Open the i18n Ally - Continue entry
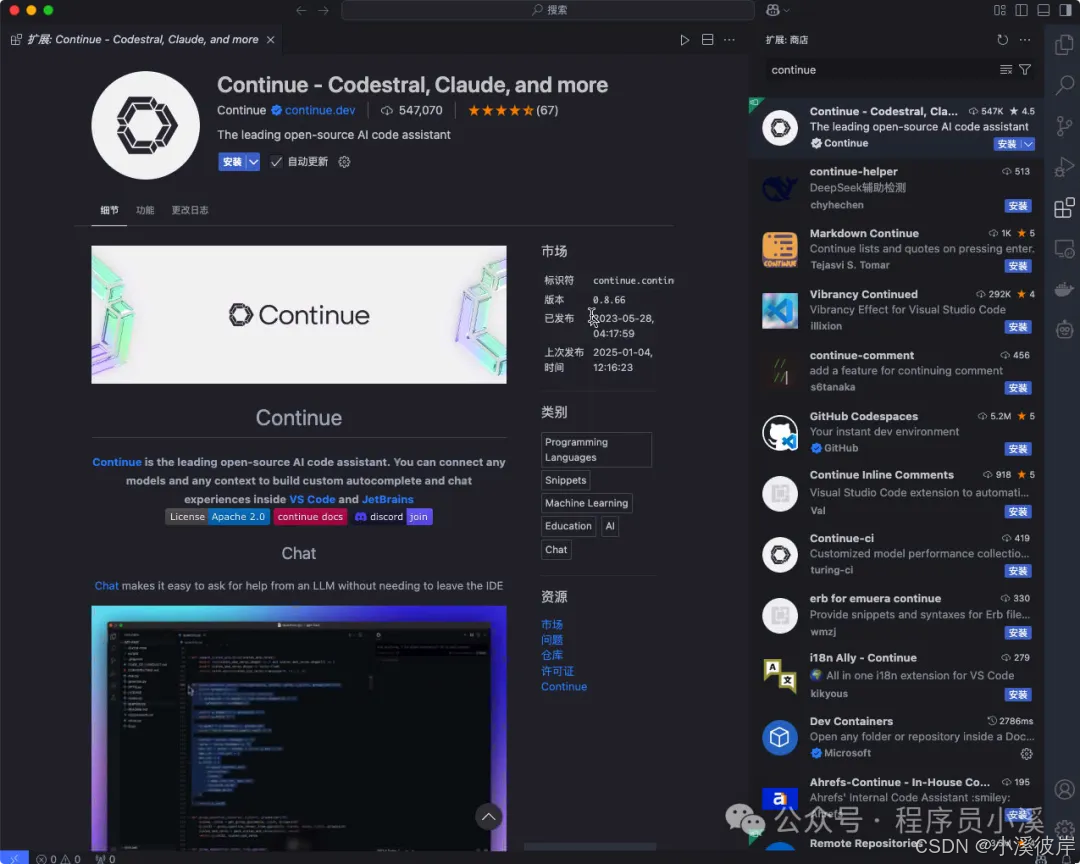 pos(897,675)
